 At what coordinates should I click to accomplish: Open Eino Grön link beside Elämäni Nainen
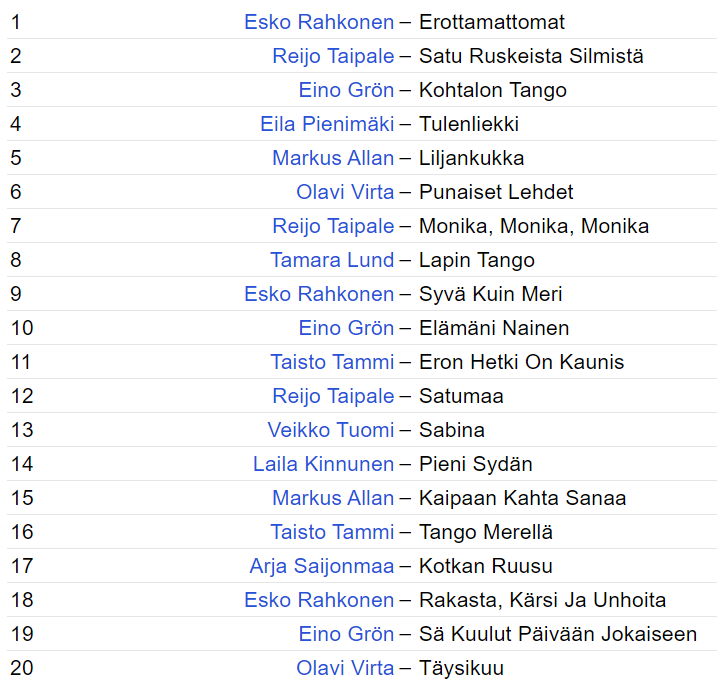[346, 328]
